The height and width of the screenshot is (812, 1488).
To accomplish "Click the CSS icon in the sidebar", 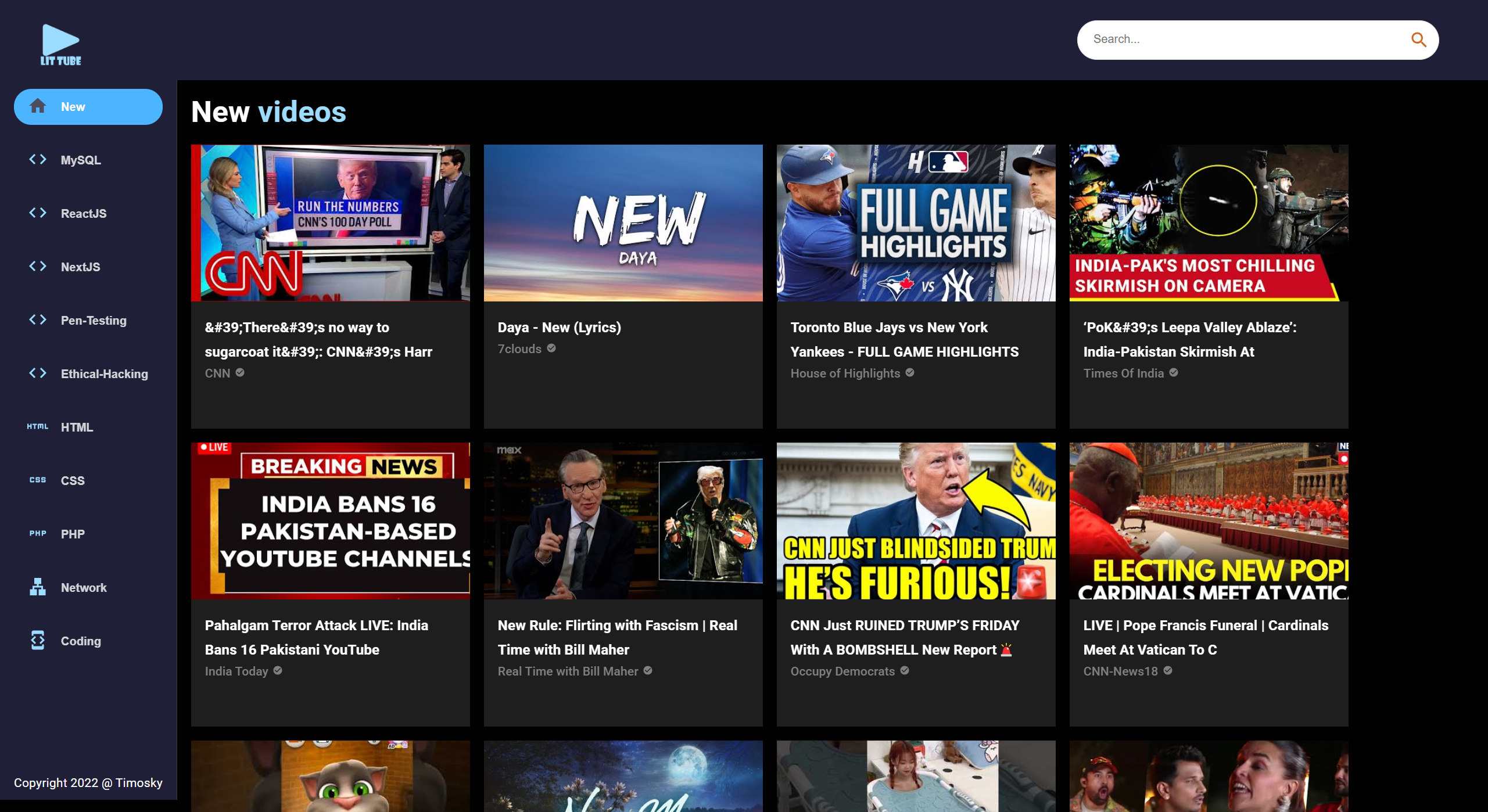I will (38, 480).
